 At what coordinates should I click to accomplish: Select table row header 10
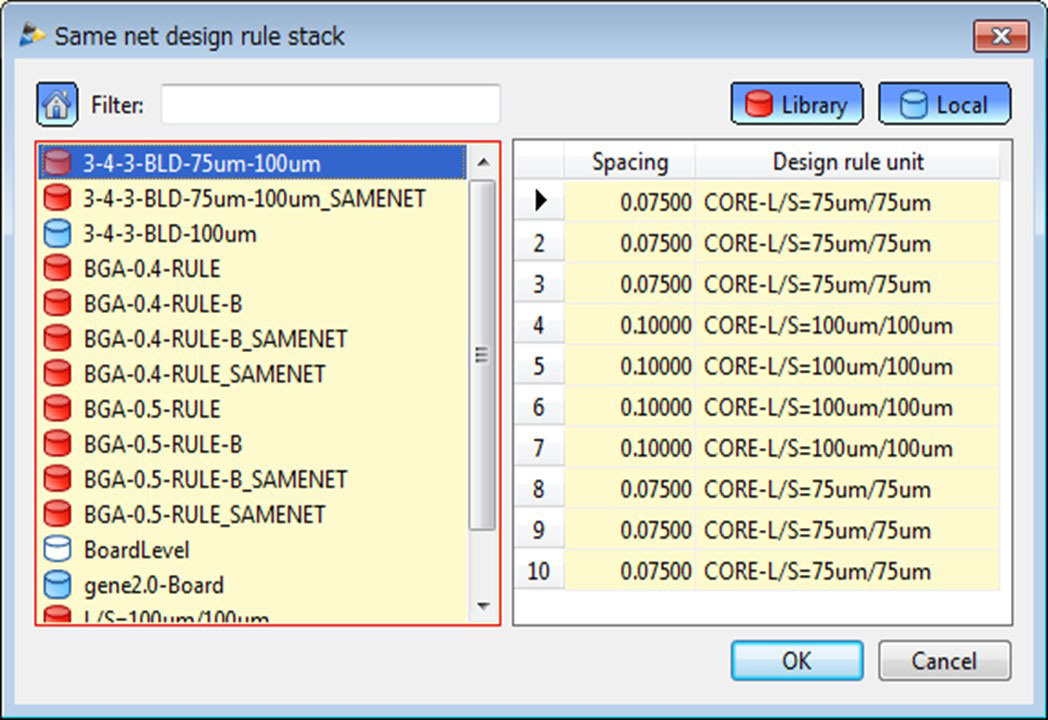point(539,571)
